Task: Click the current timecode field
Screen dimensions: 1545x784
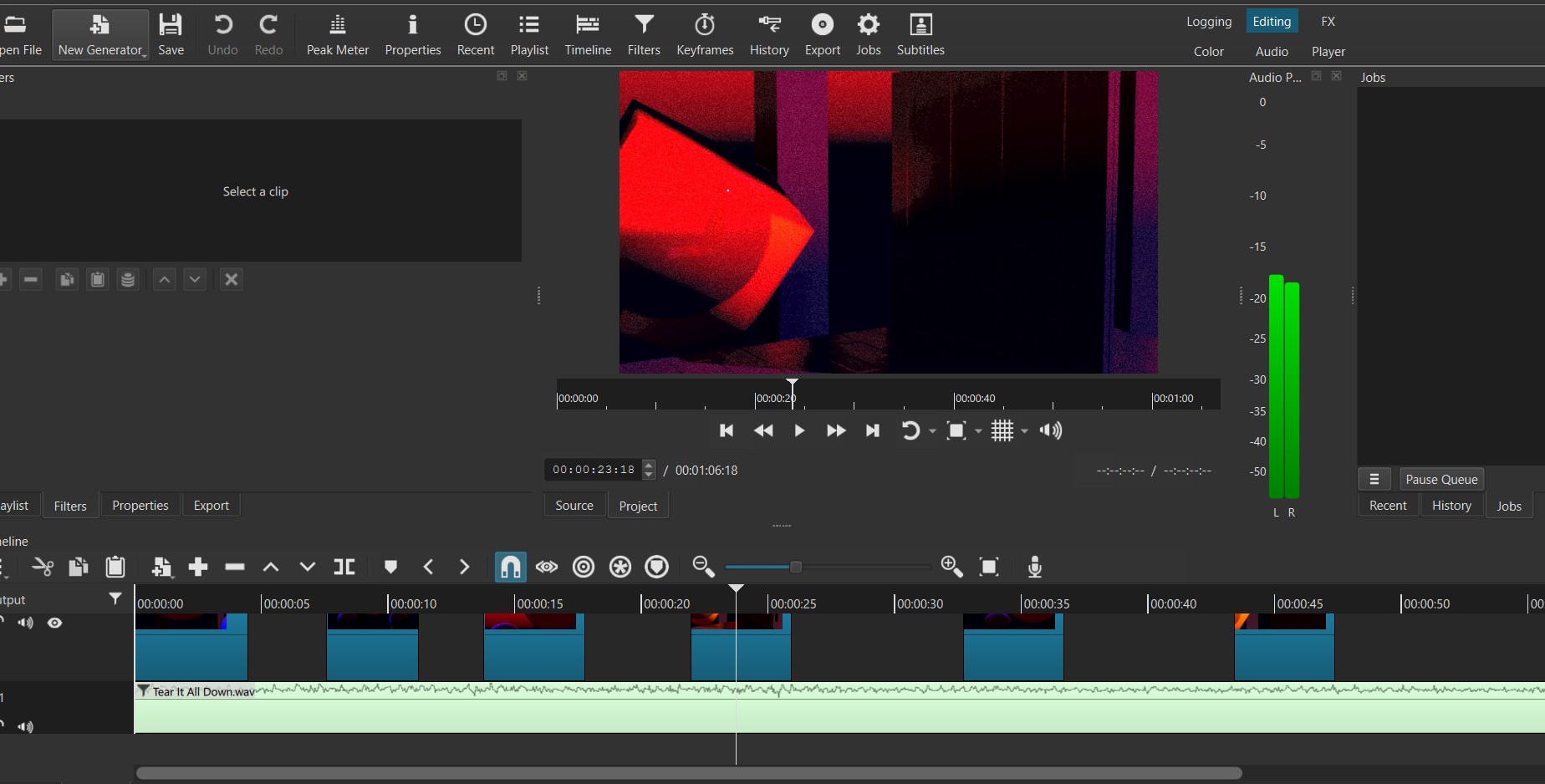Action: coord(593,470)
